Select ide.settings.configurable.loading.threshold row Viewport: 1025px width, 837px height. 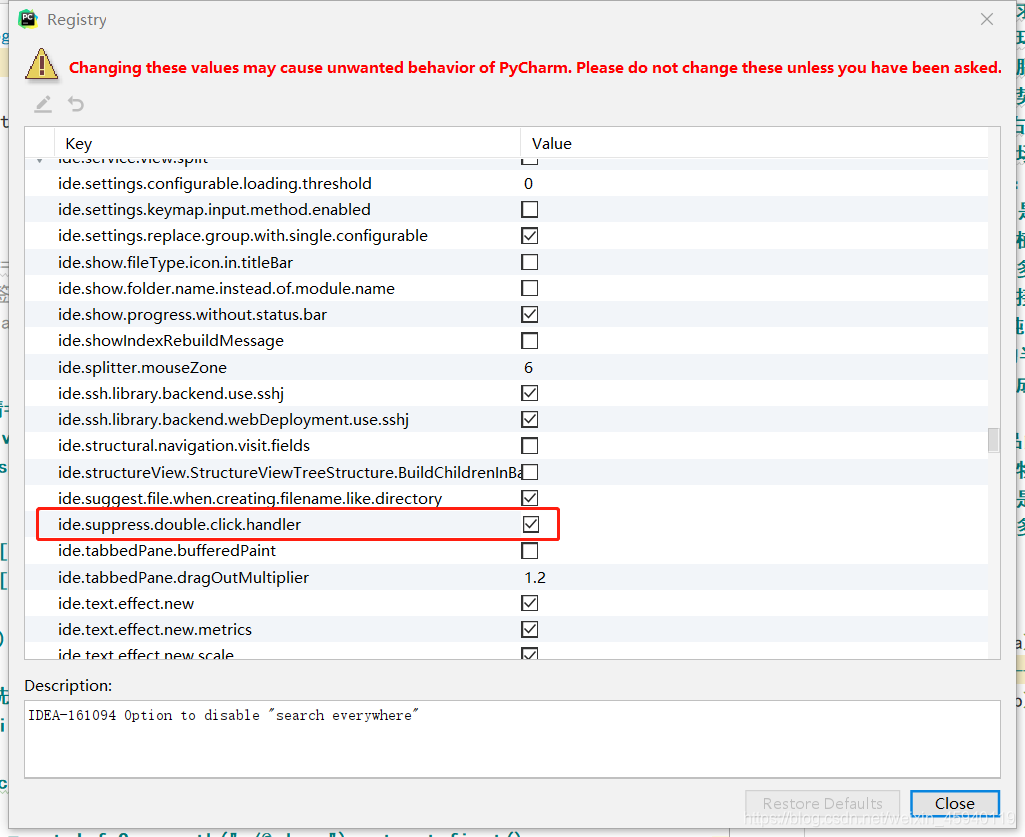(x=507, y=183)
